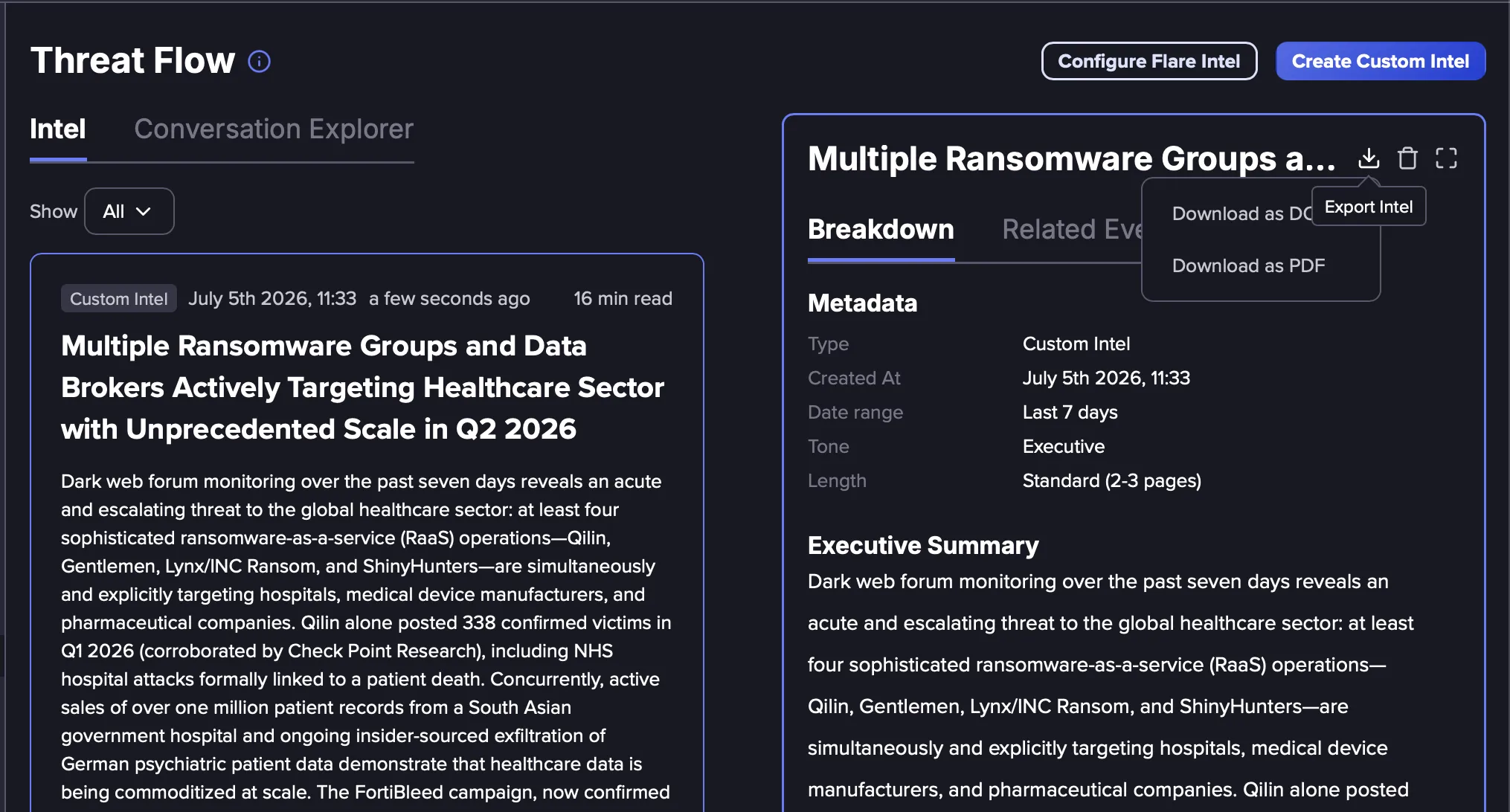Open the Breakdown tab

click(881, 229)
